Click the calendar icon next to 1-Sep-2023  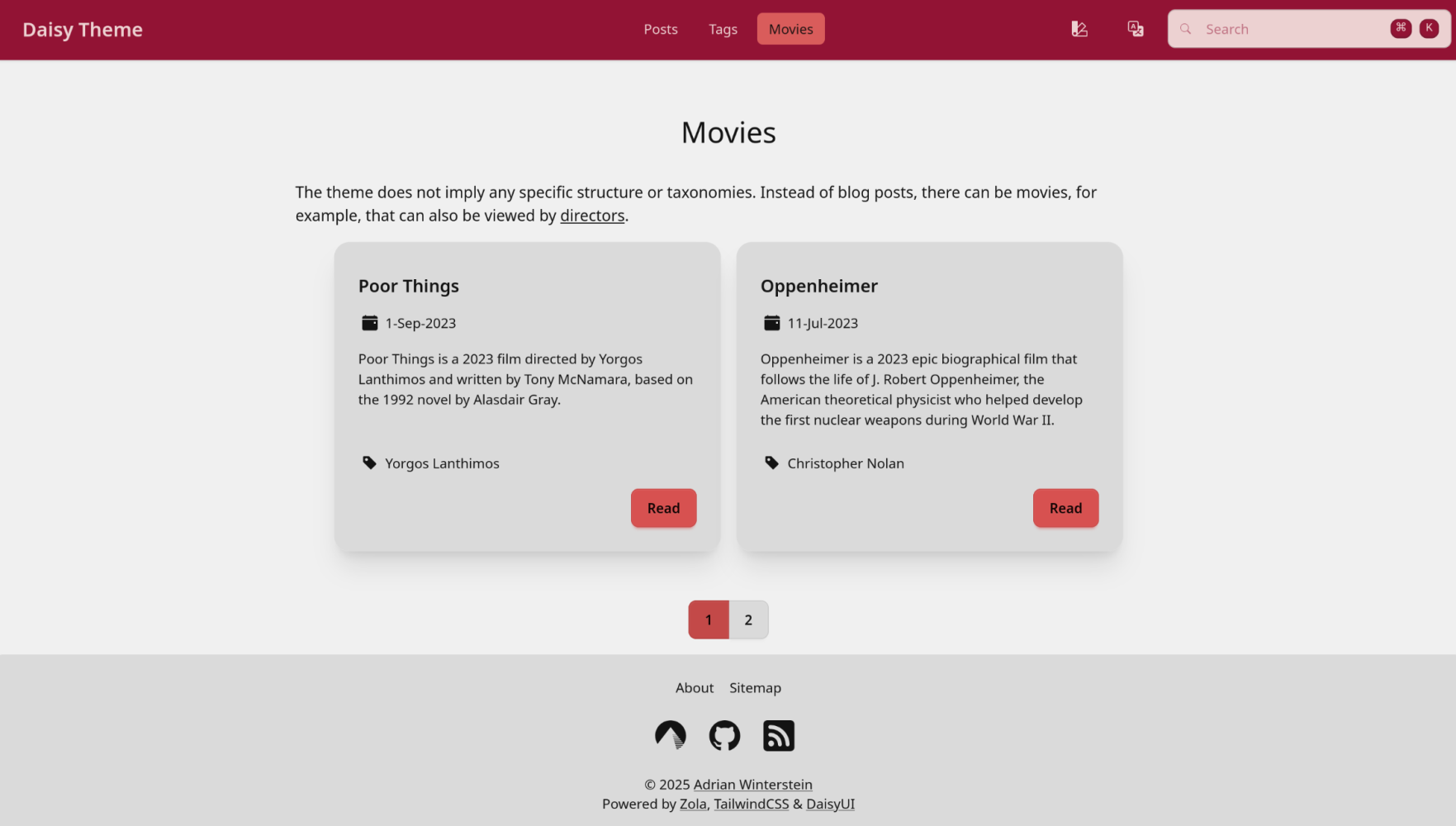(x=369, y=323)
